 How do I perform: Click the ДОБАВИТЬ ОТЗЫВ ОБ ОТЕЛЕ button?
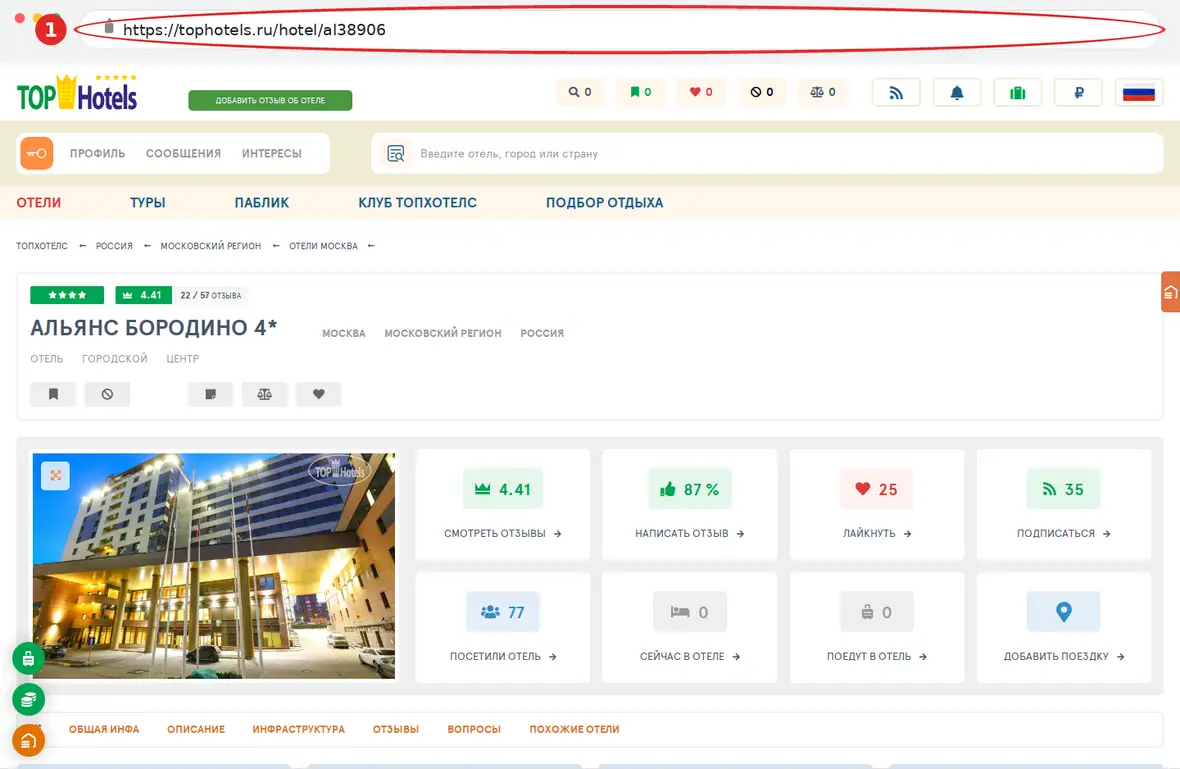coord(270,100)
